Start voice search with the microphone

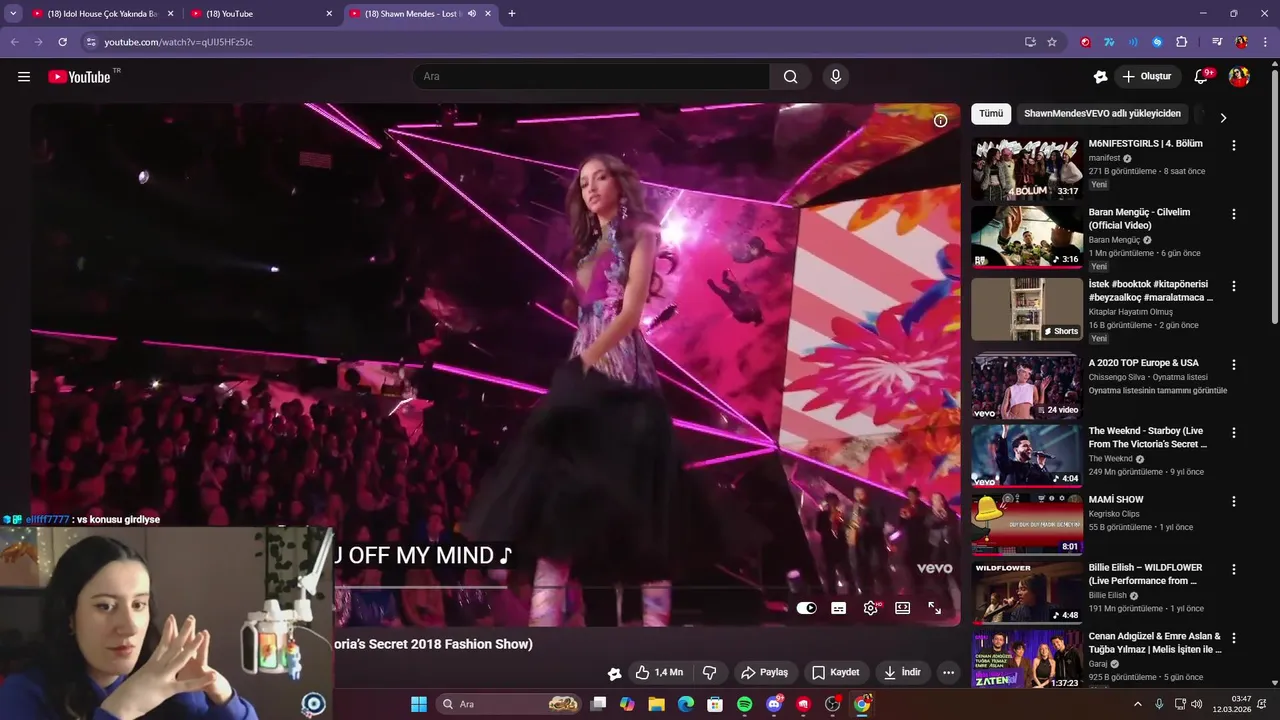coord(836,77)
